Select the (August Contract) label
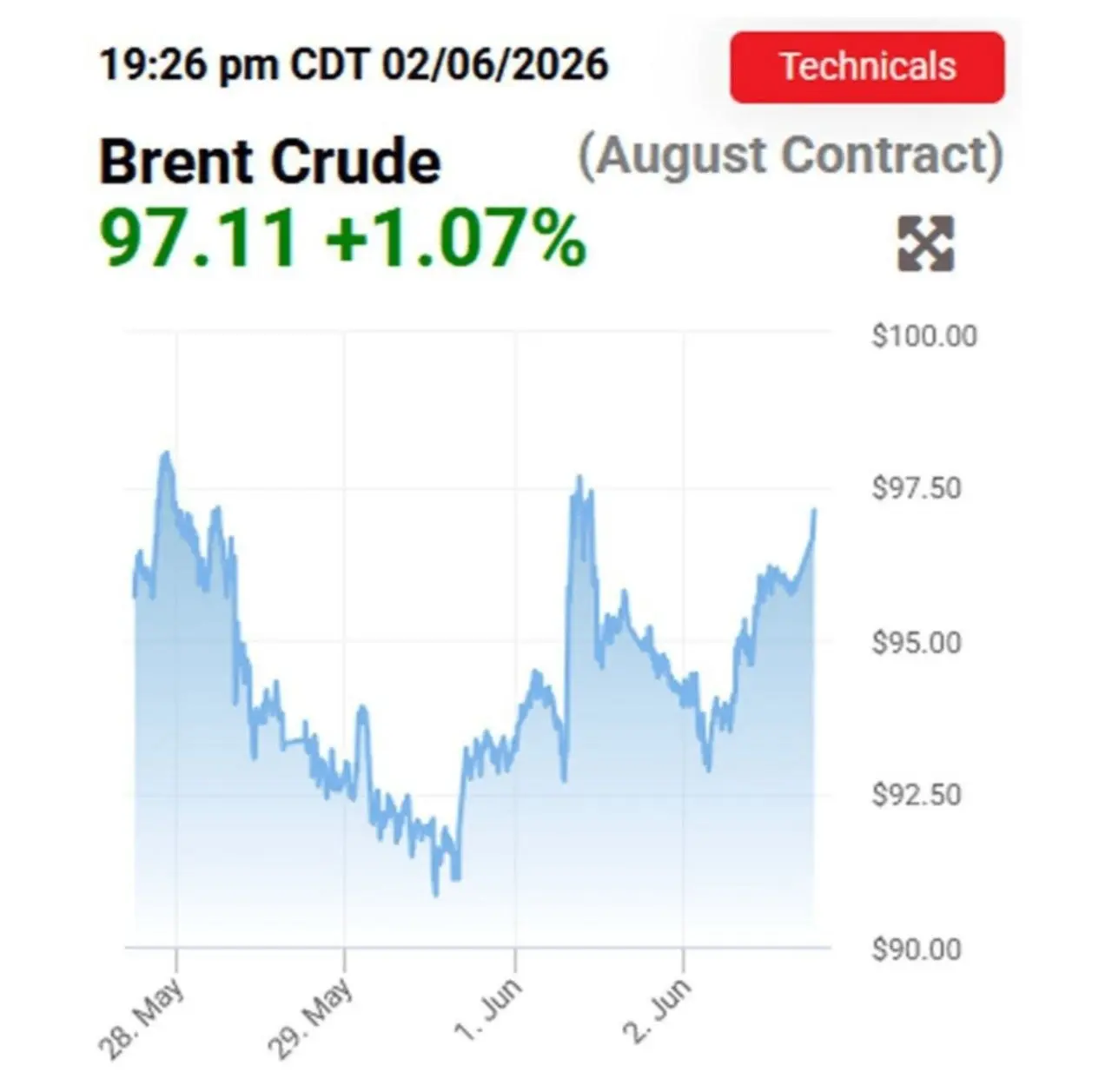This screenshot has height=1092, width=1112. 791,156
